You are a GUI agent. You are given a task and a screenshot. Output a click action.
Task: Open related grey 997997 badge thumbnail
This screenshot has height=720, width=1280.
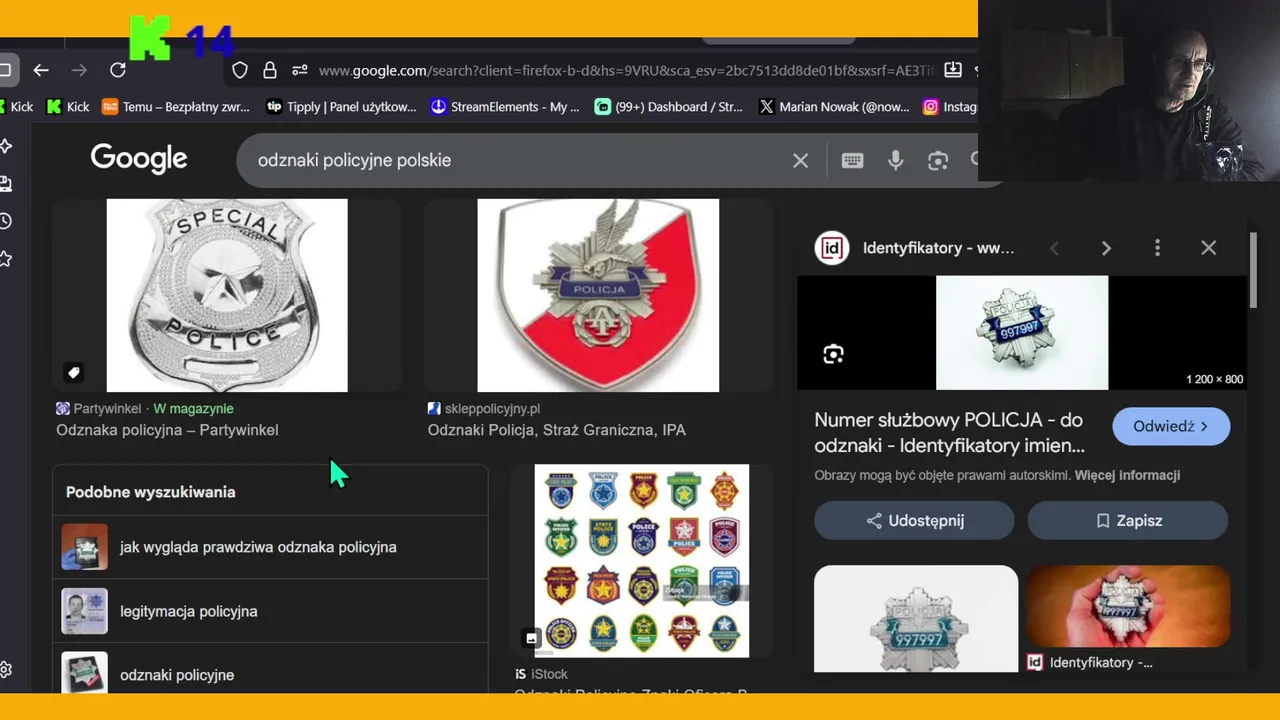click(916, 619)
